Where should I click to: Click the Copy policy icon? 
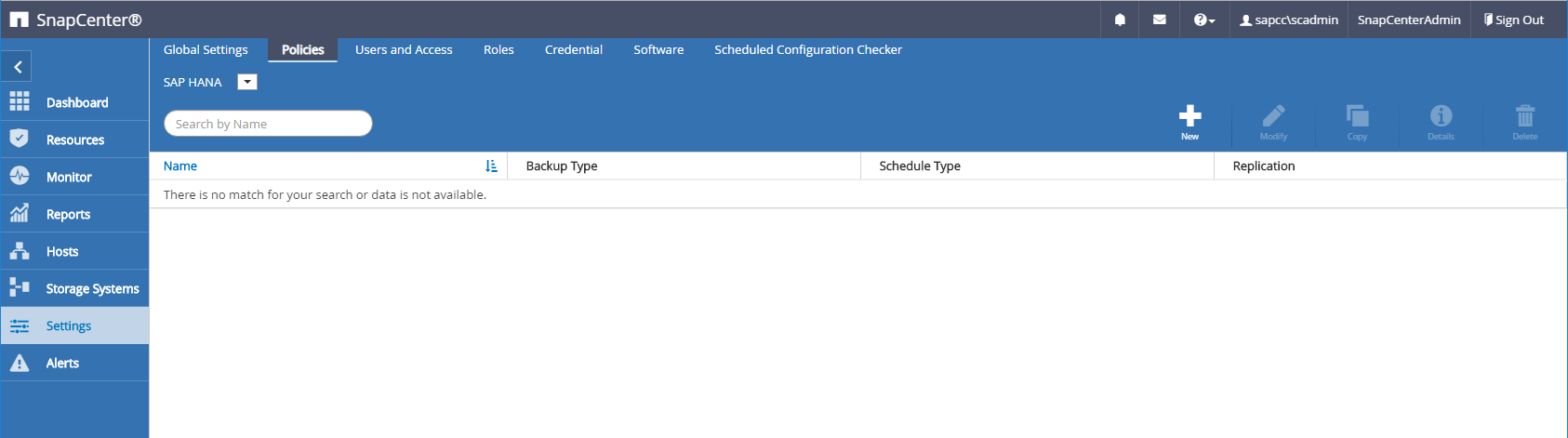(x=1357, y=116)
